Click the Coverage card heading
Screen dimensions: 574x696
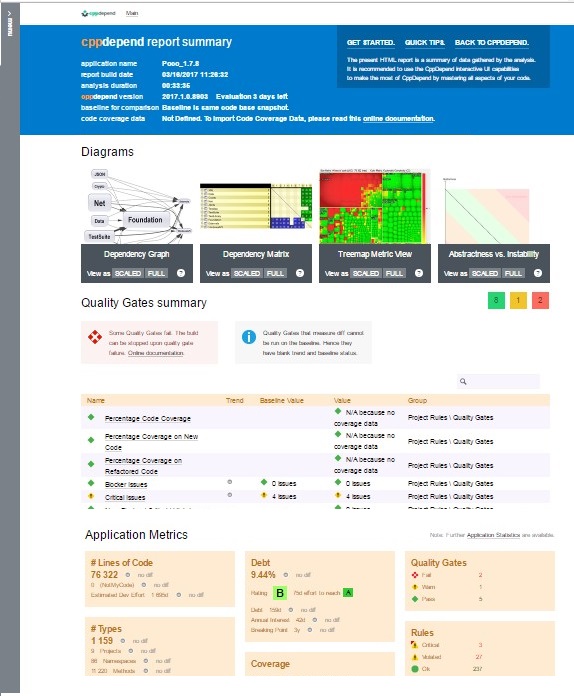coord(270,664)
